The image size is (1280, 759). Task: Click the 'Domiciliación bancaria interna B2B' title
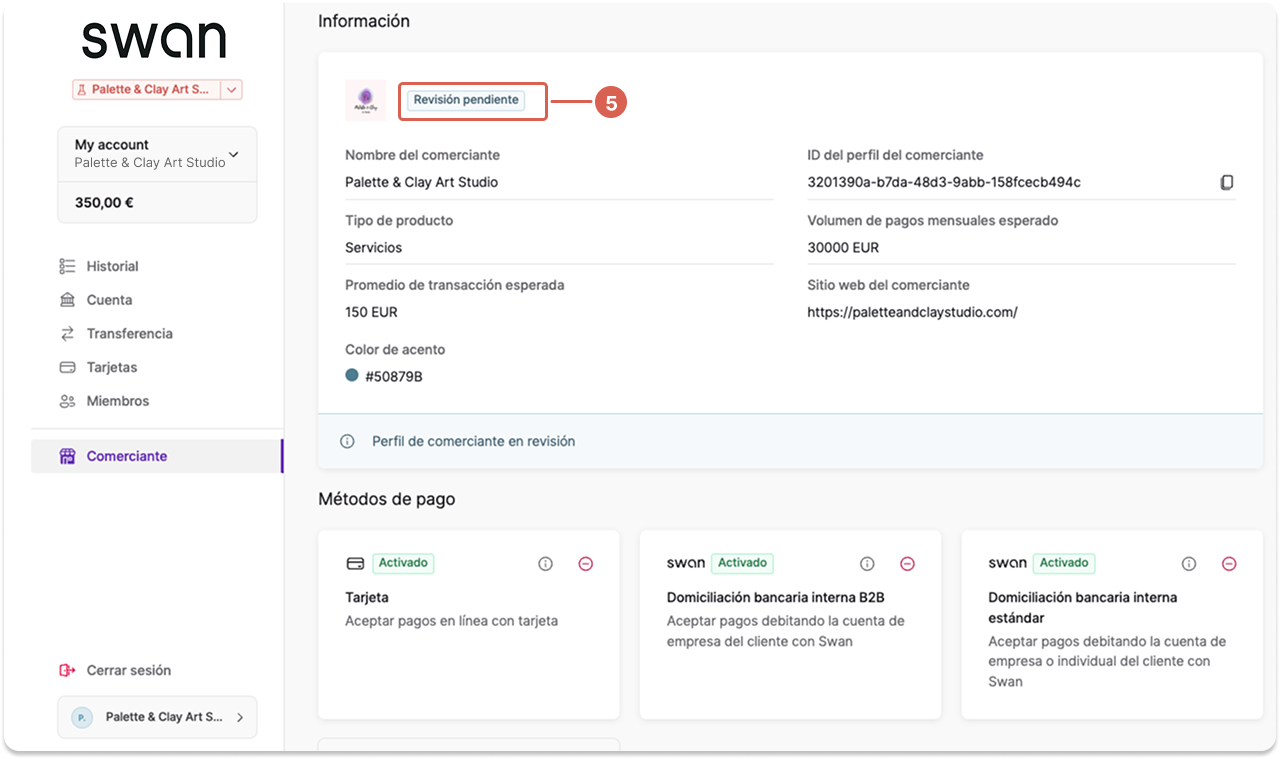[x=776, y=597]
